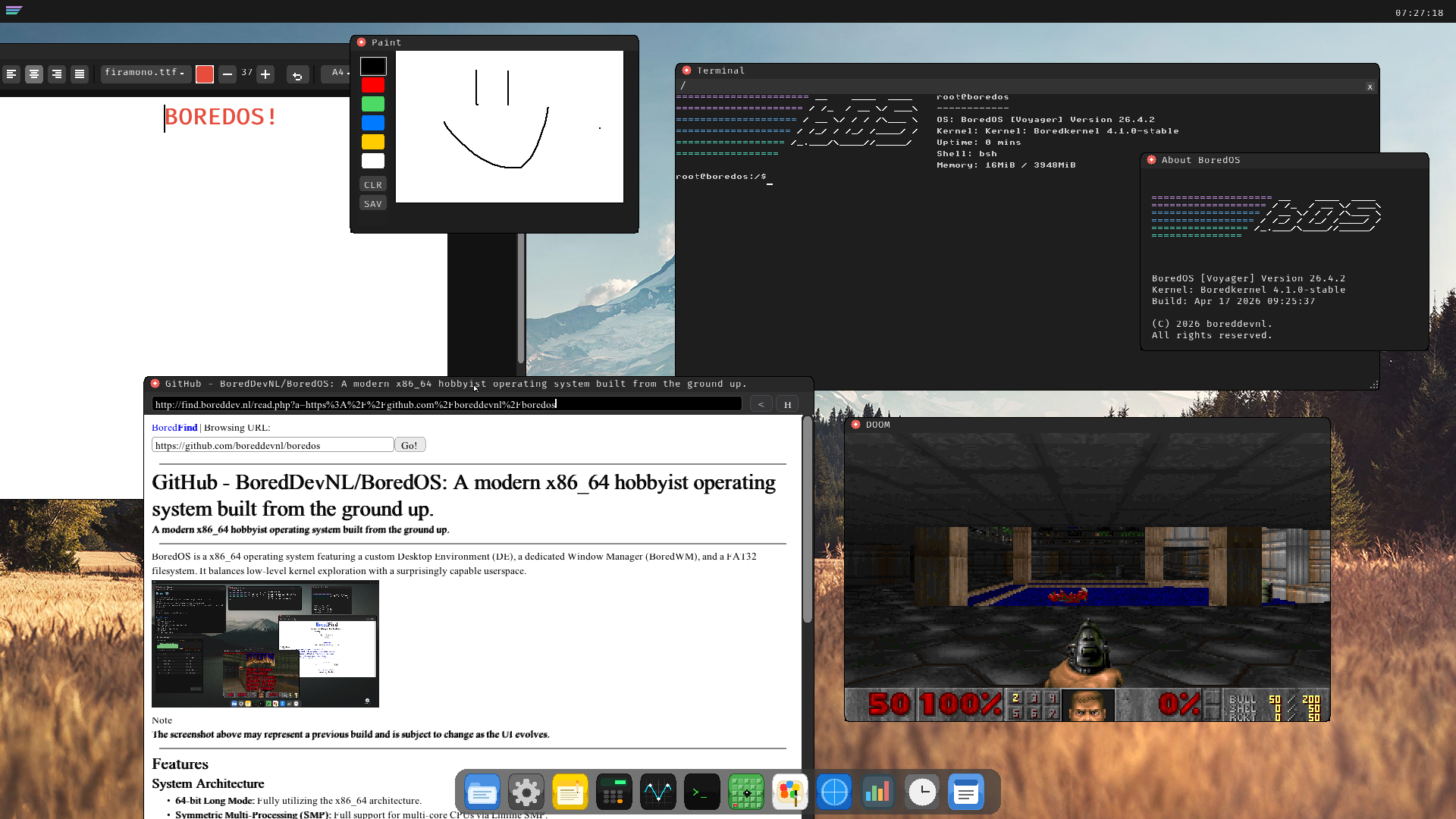Open the Clock app from the dock
This screenshot has height=819, width=1456.
pyautogui.click(x=922, y=792)
